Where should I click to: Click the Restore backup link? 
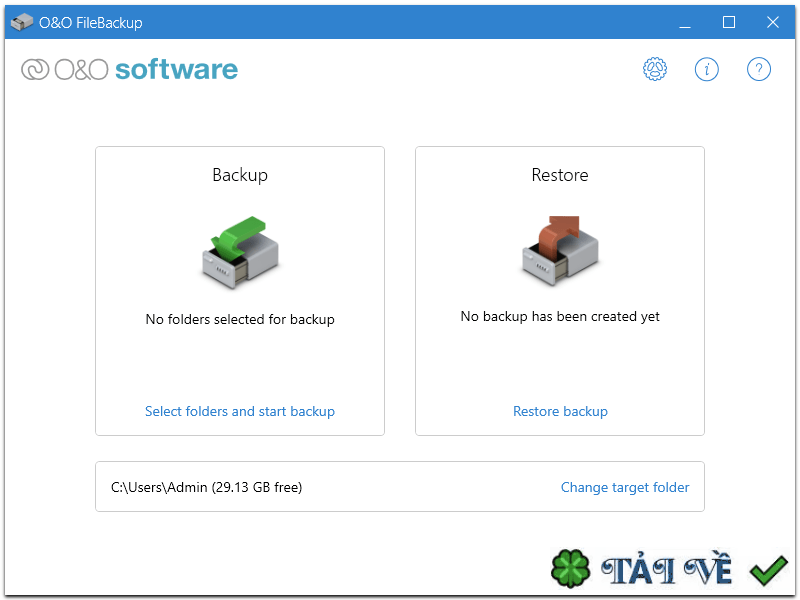click(x=560, y=411)
